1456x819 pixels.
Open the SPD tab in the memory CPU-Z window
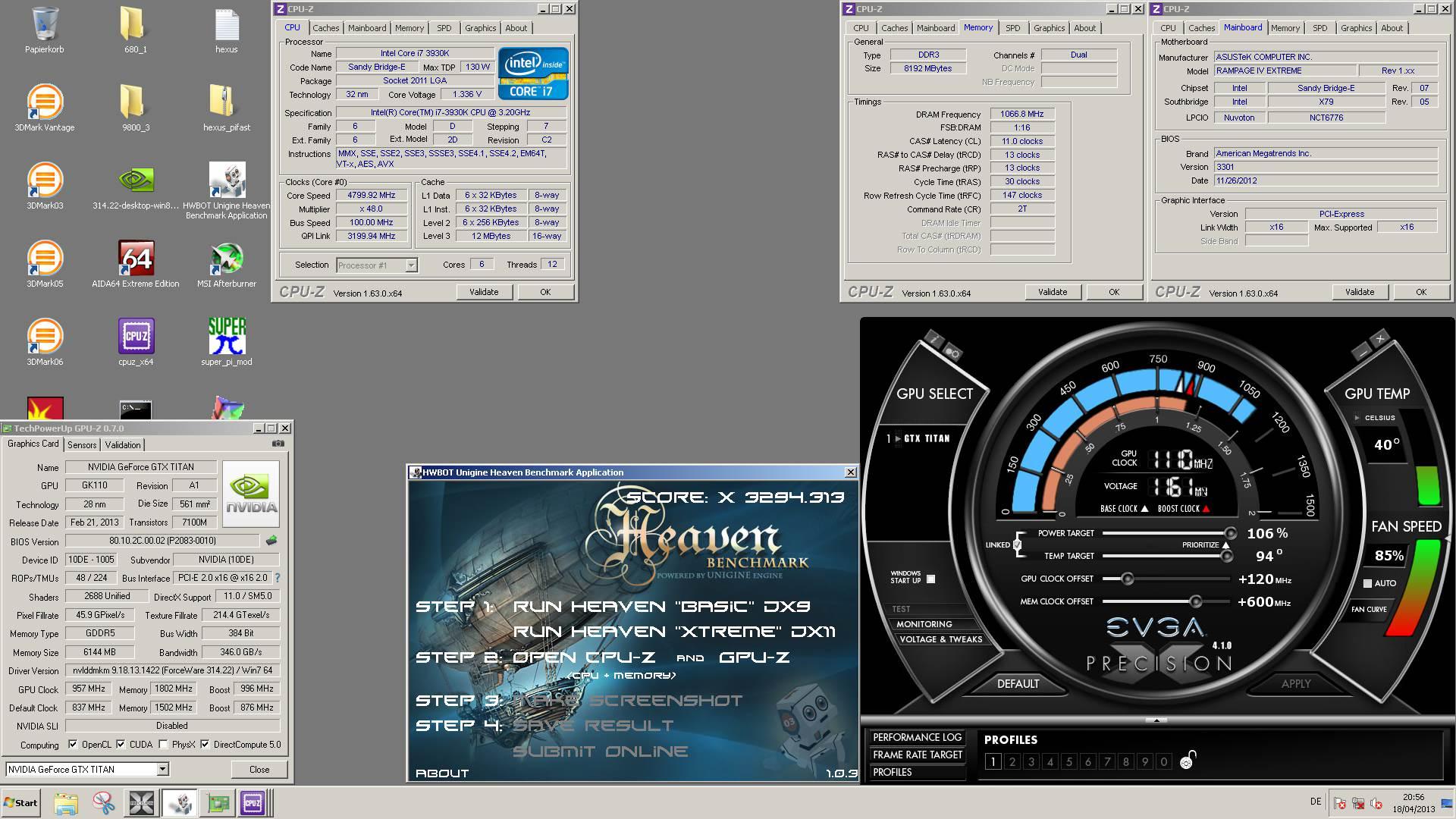[1012, 28]
